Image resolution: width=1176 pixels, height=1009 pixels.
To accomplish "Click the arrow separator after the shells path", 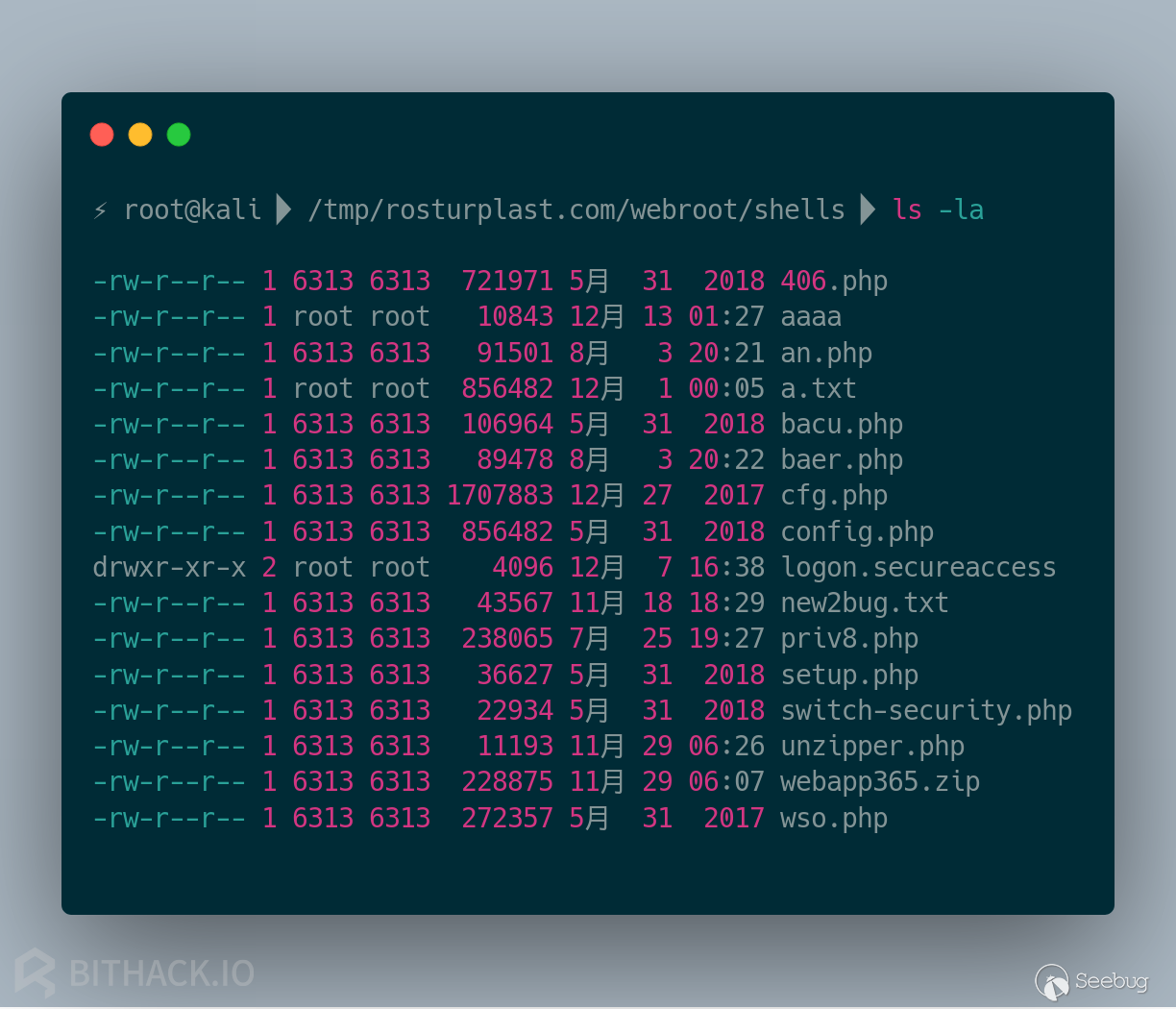I will tap(866, 209).
